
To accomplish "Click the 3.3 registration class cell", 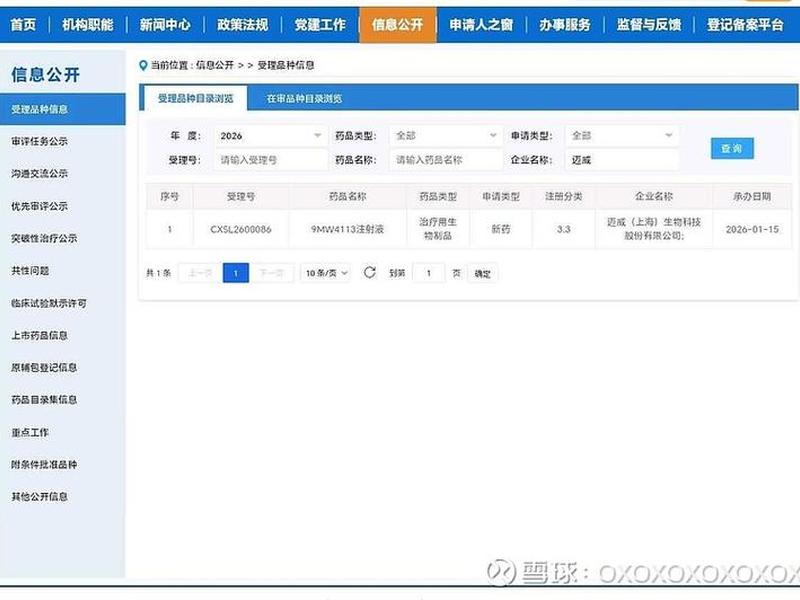I will pyautogui.click(x=564, y=230).
